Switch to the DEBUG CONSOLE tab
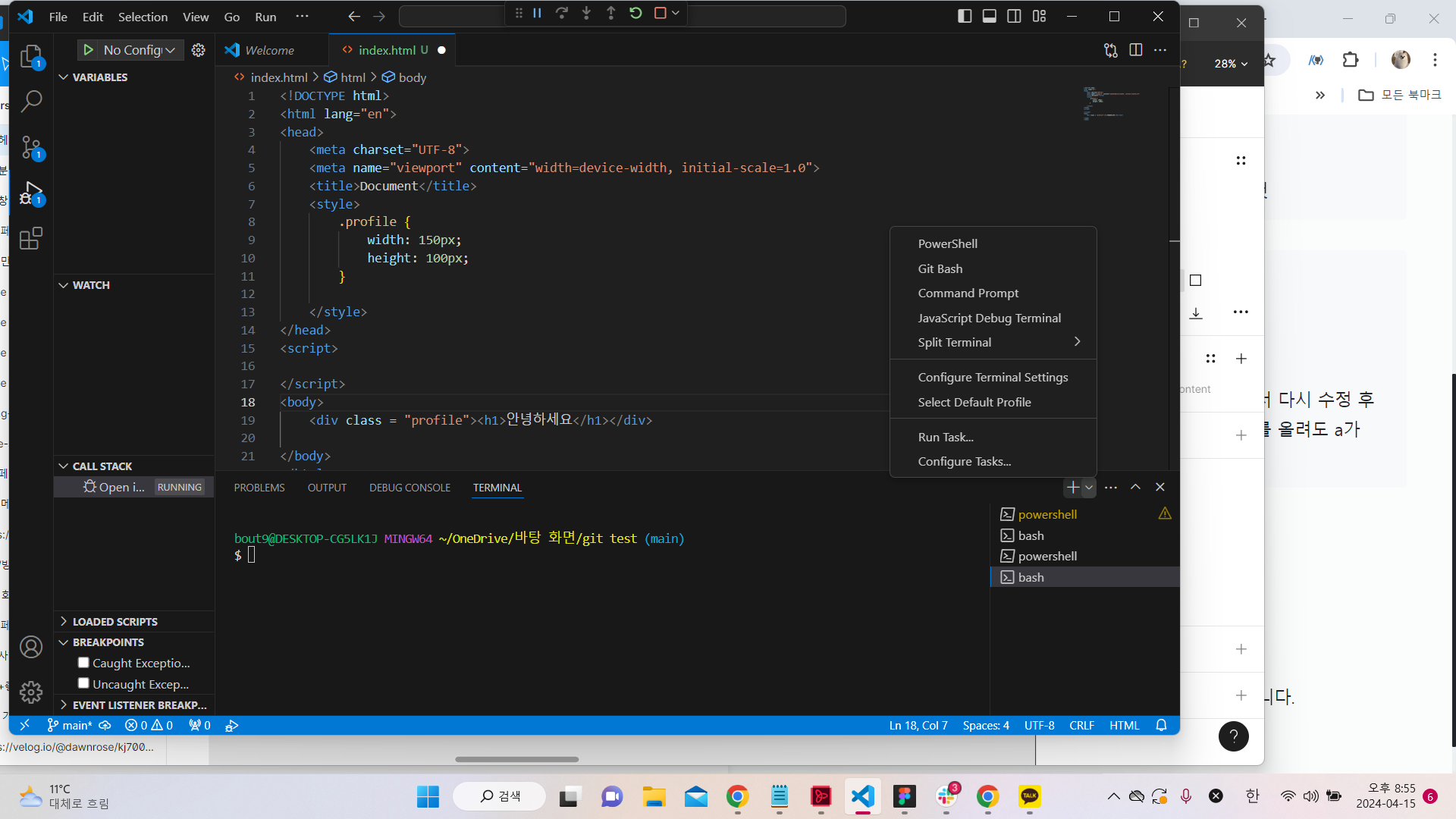The image size is (1456, 819). 409,488
